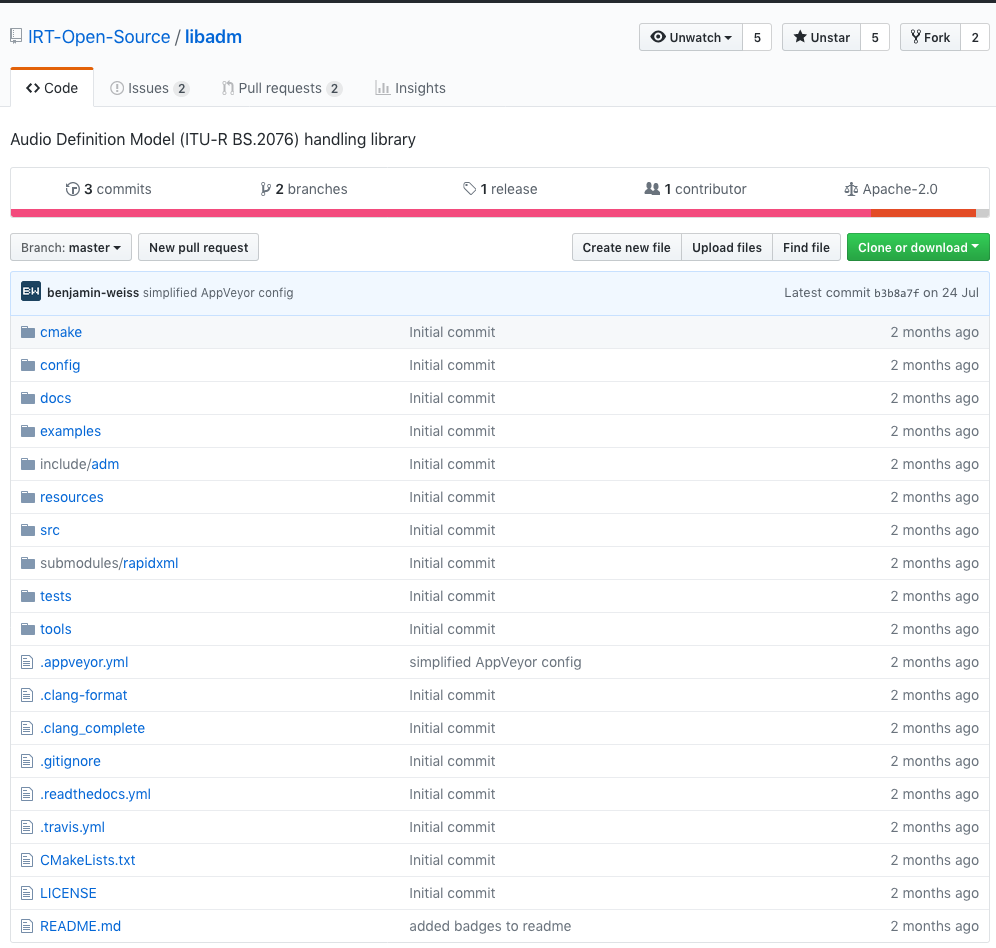Open the Branch: master selector

pyautogui.click(x=71, y=247)
